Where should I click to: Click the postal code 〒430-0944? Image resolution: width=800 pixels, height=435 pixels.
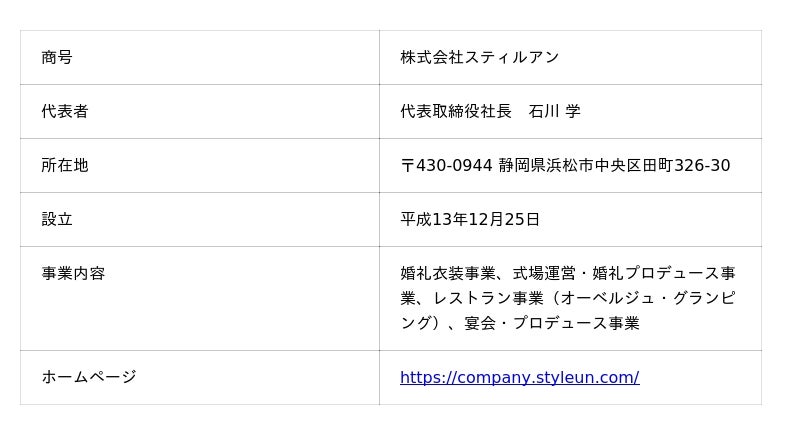click(x=446, y=165)
